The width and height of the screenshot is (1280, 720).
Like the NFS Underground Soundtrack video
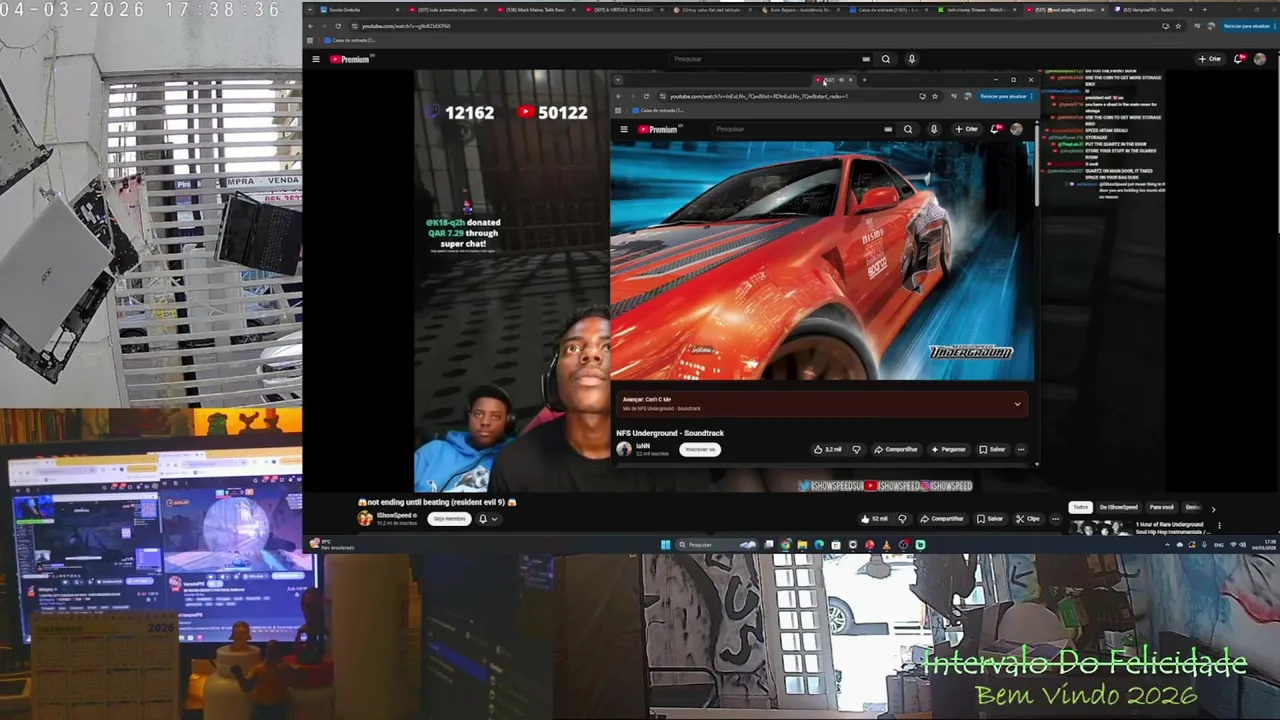tap(827, 449)
